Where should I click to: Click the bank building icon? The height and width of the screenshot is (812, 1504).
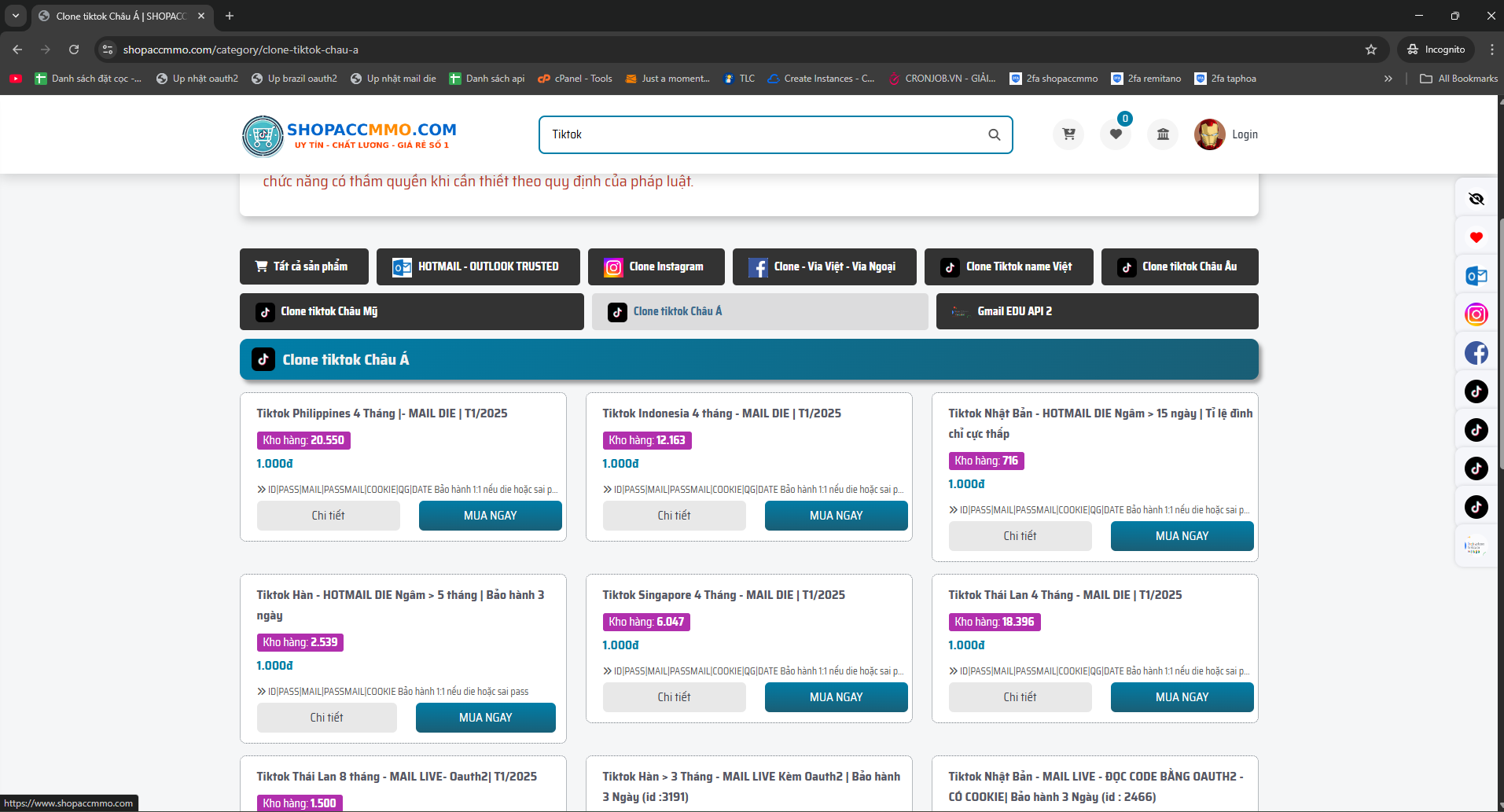click(x=1163, y=134)
